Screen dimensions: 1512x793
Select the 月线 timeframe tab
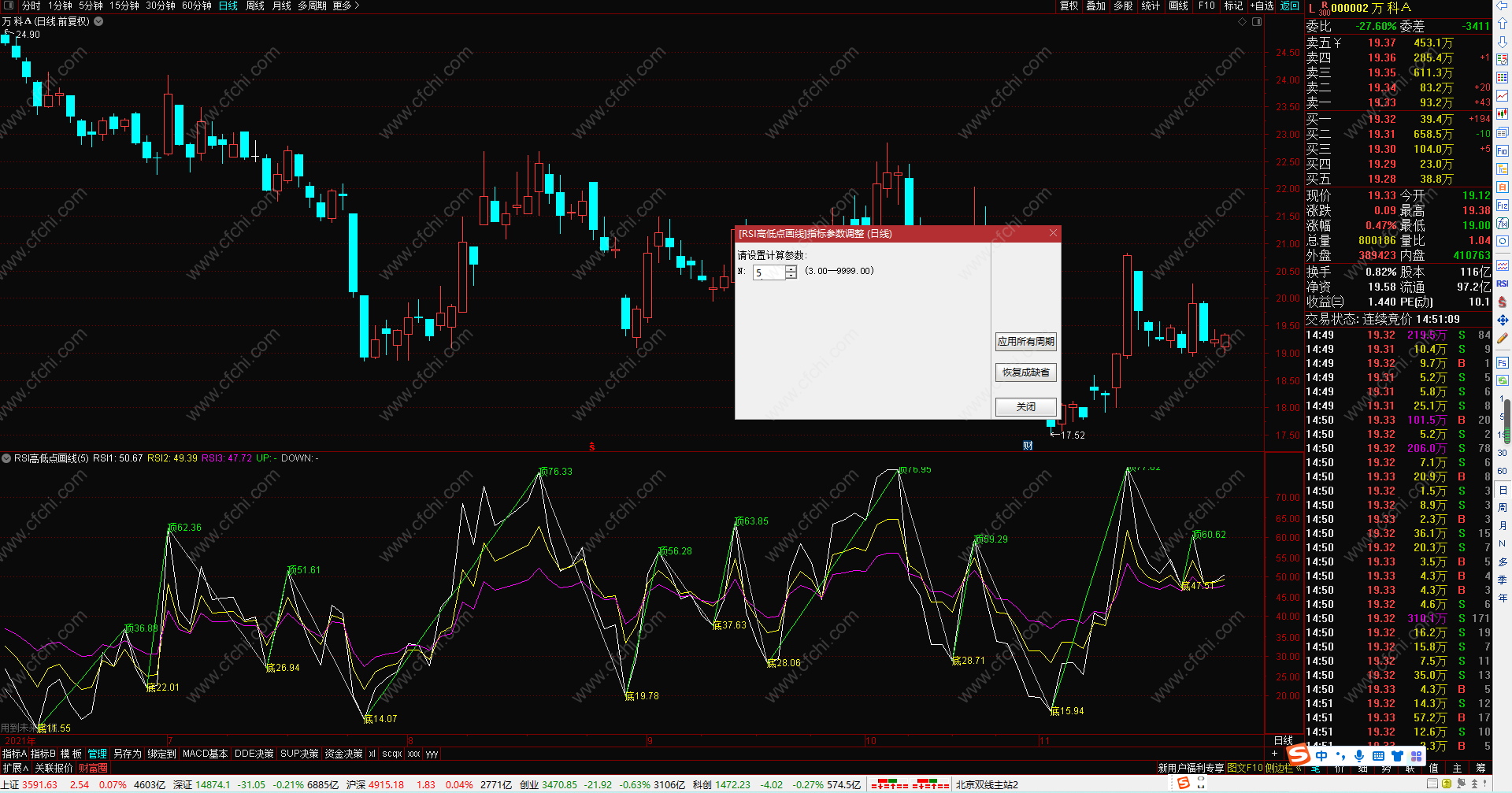click(281, 6)
